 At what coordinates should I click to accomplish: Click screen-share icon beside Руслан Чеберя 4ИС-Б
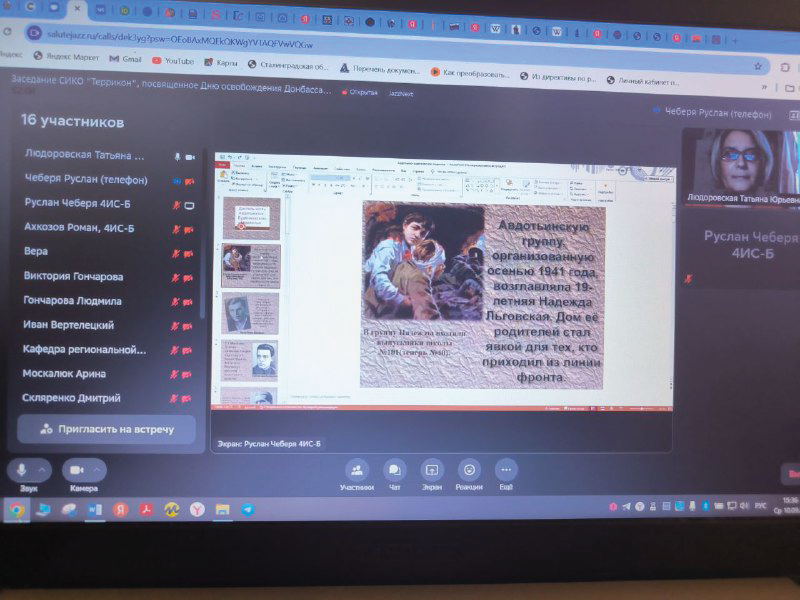pos(189,206)
